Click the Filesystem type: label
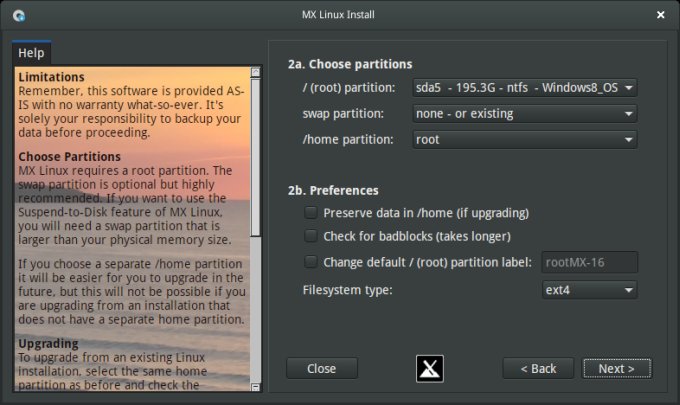Image resolution: width=680 pixels, height=405 pixels. pos(347,290)
